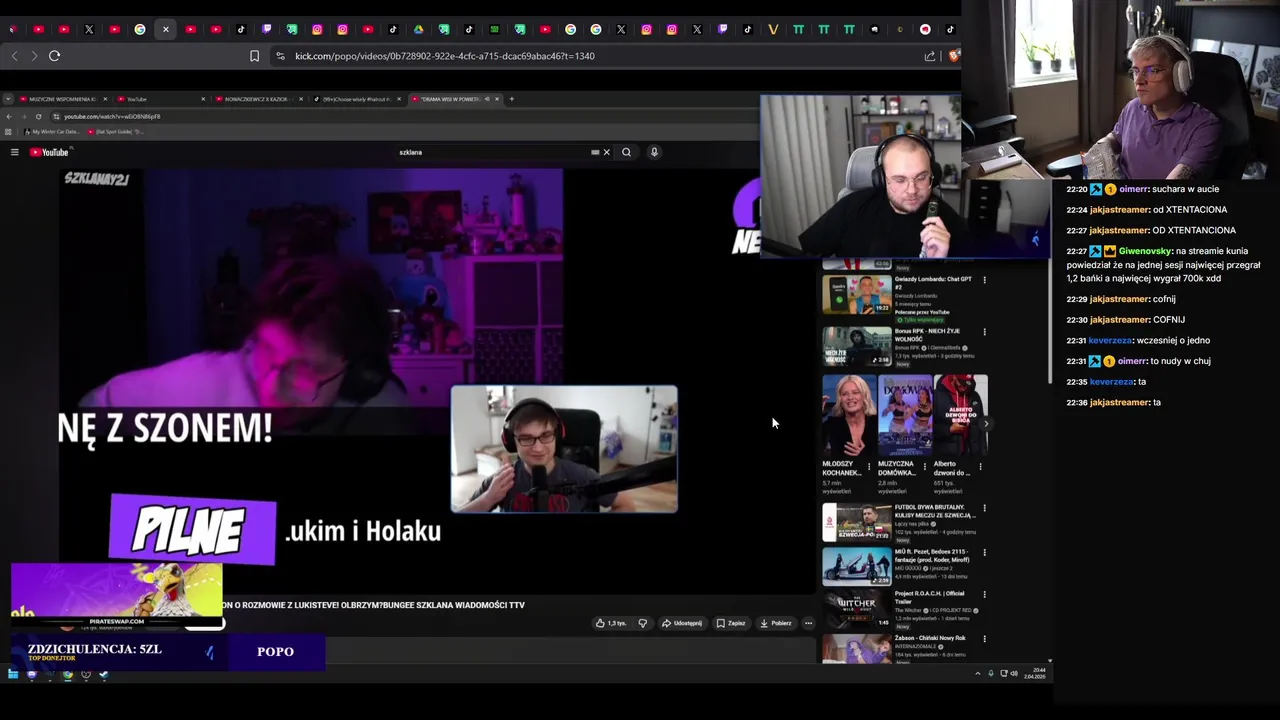Open options menu for MIÜ ft. Pezet video
Screen dimensions: 1280x720
pos(984,552)
